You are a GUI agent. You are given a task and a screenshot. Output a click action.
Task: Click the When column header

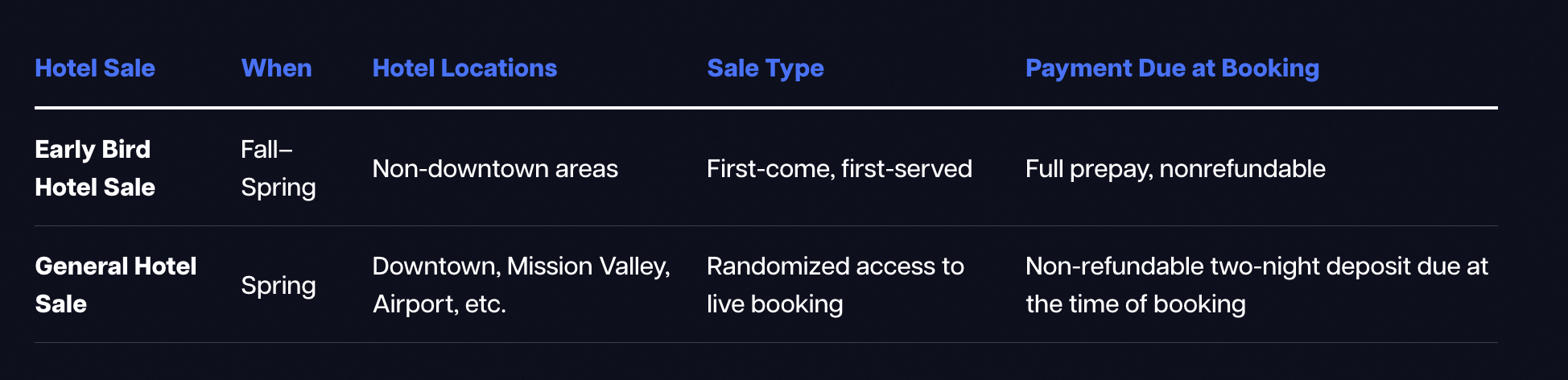click(276, 68)
